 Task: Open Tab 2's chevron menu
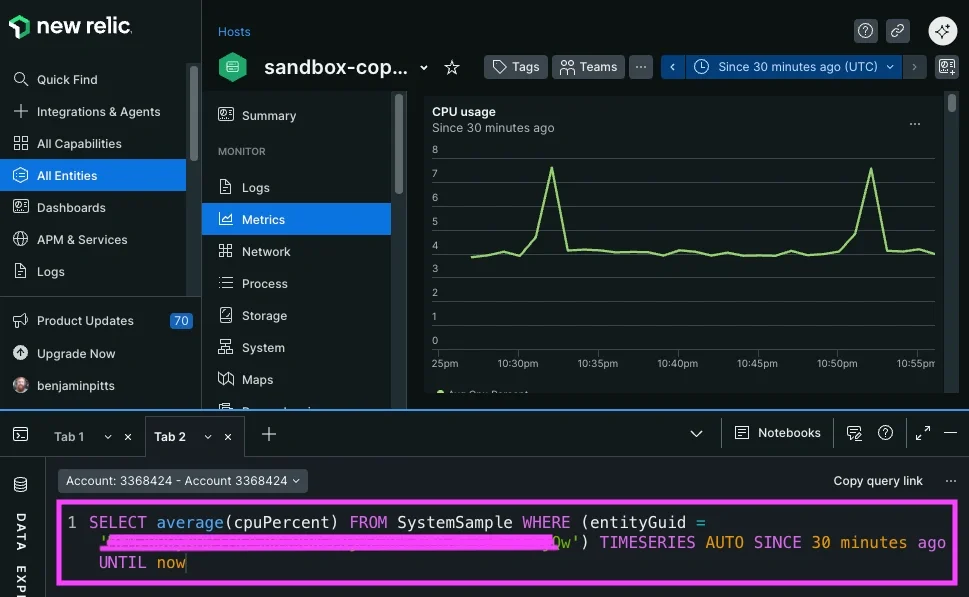pyautogui.click(x=207, y=437)
